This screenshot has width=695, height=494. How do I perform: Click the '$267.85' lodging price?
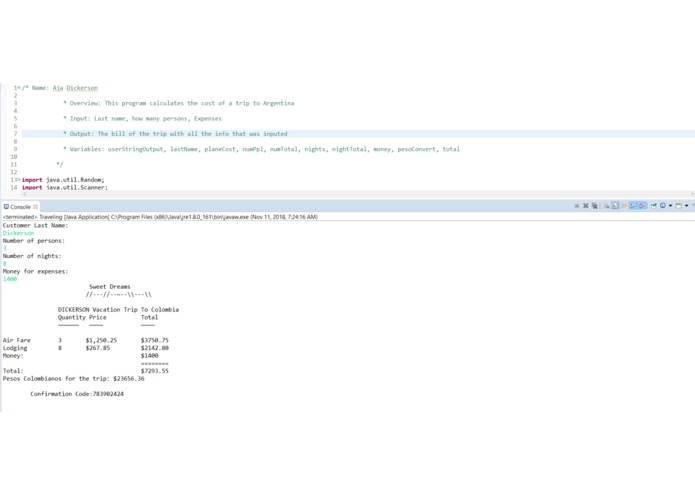98,348
